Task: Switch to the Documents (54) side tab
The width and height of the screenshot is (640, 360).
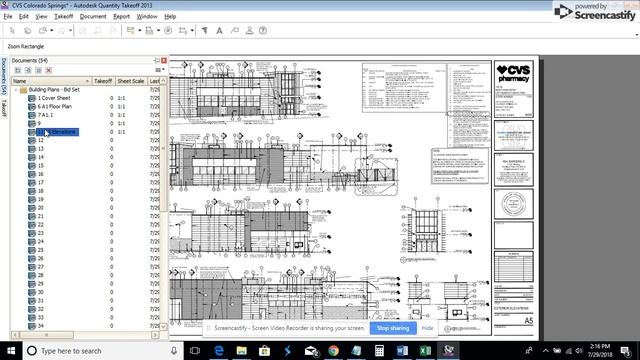Action: (4, 76)
